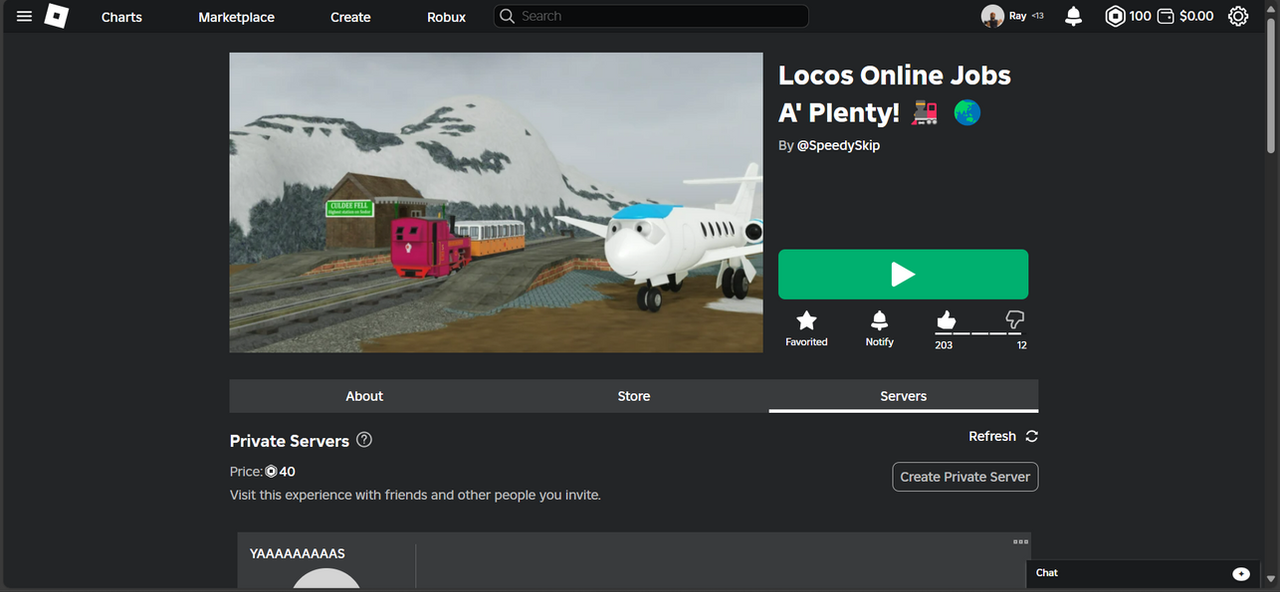Image resolution: width=1280 pixels, height=592 pixels.
Task: Open the Robux page
Action: [446, 17]
